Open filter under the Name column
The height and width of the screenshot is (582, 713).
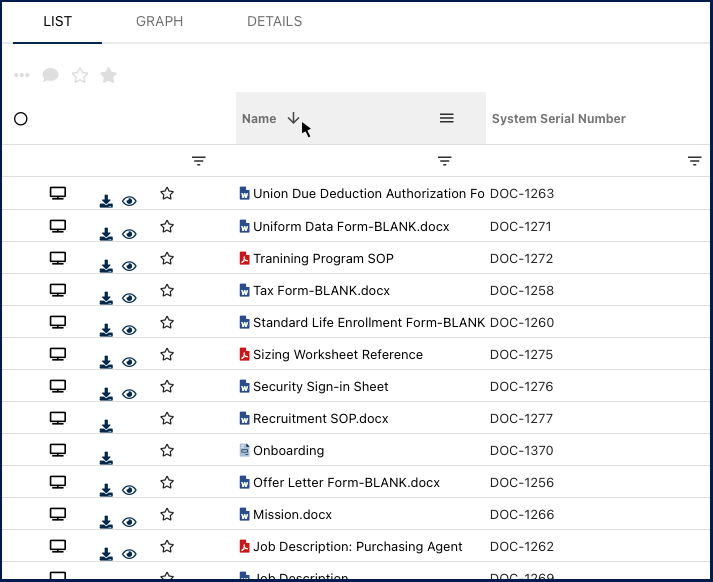coord(445,161)
